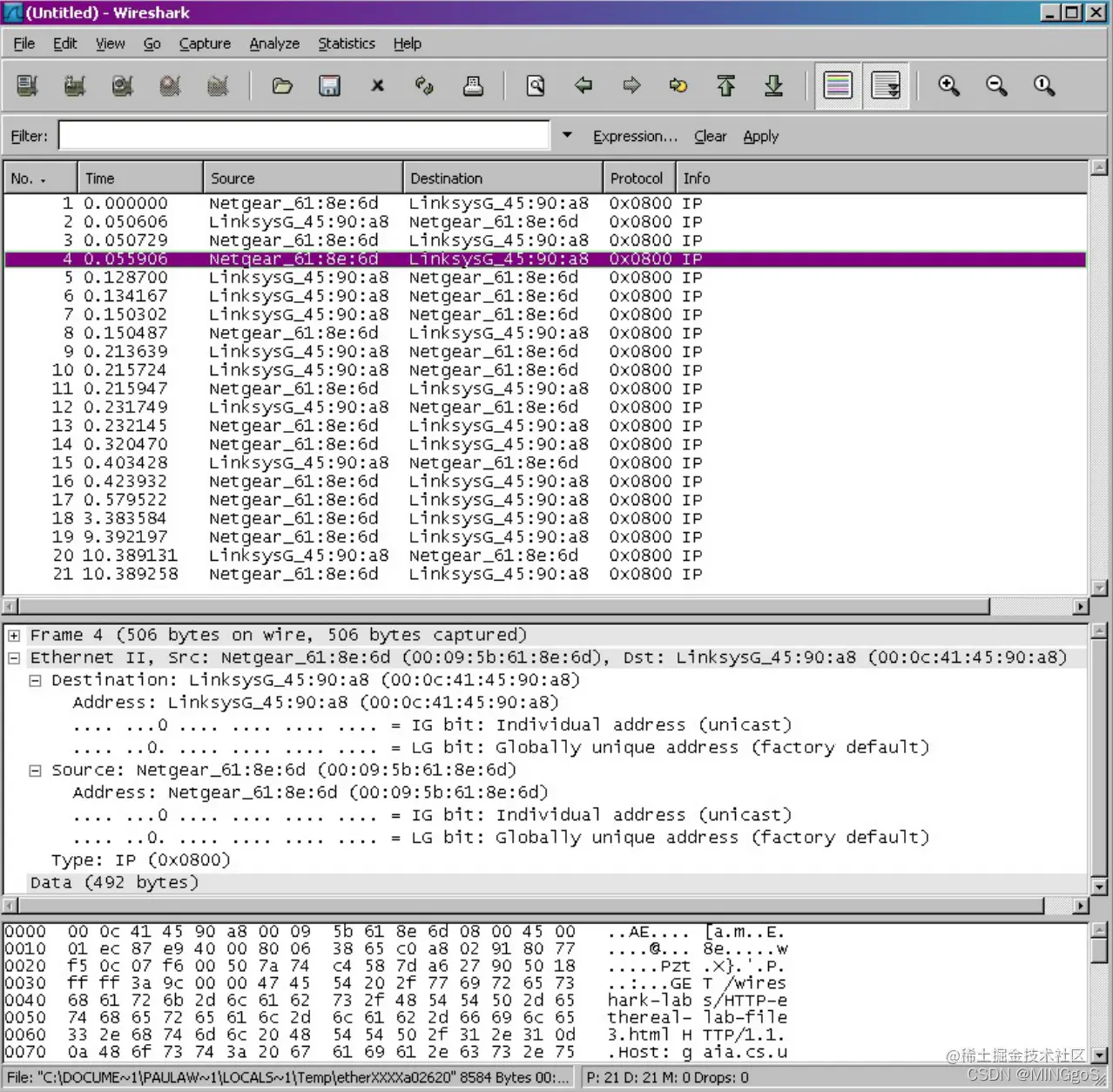Image resolution: width=1113 pixels, height=1092 pixels.
Task: Toggle auto scroll in live capture
Action: (x=886, y=85)
